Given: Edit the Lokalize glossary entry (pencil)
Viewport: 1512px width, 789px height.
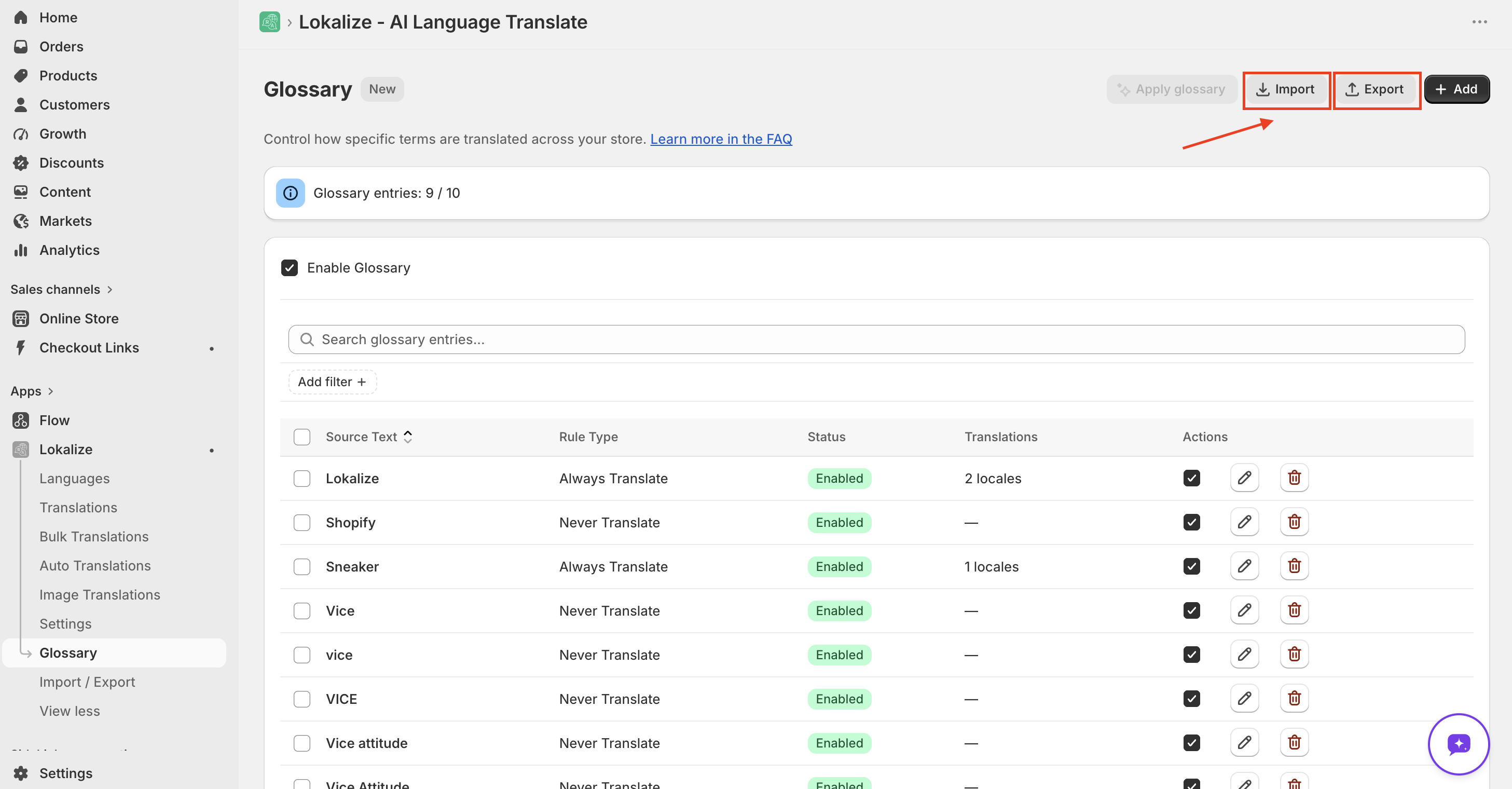Looking at the screenshot, I should point(1244,478).
